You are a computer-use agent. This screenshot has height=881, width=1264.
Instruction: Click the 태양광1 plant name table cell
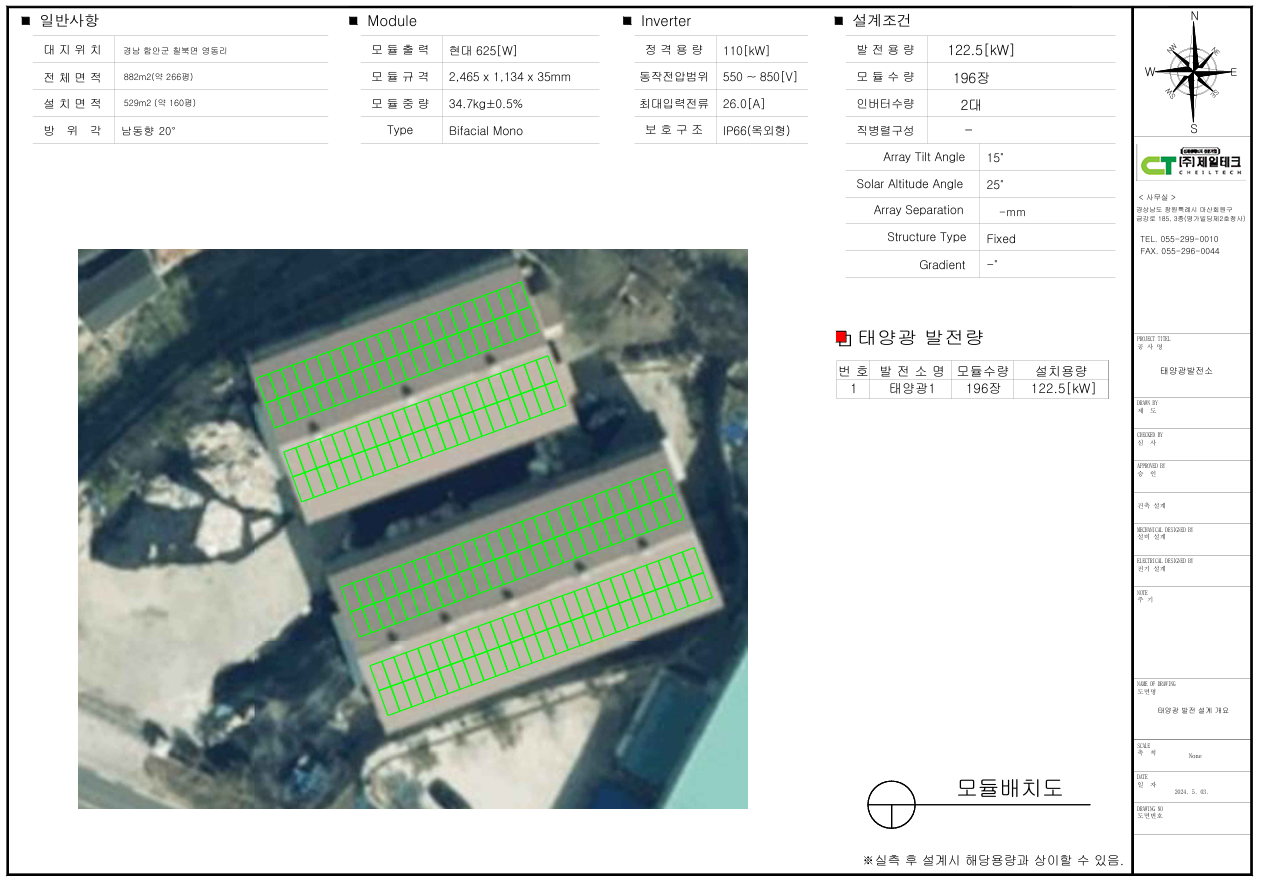pos(911,389)
